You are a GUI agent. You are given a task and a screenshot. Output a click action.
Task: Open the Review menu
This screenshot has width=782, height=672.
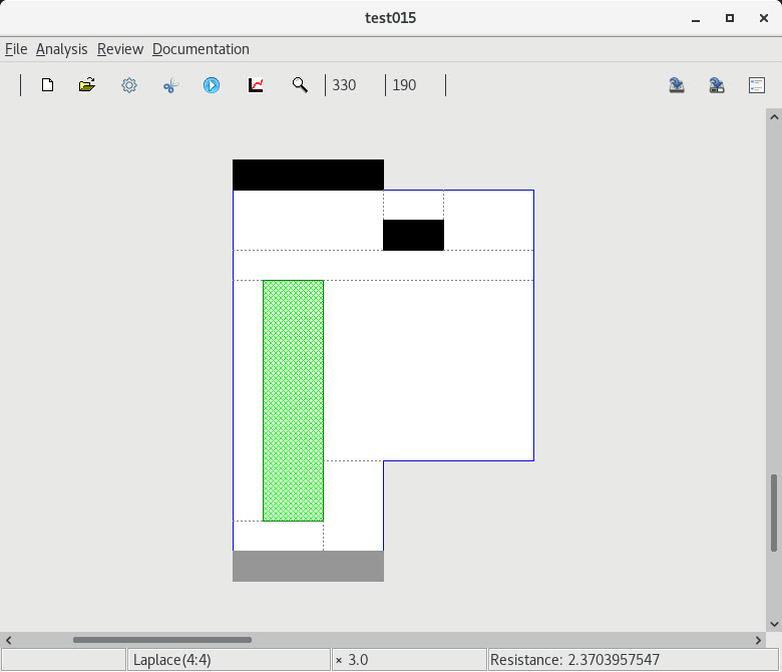click(120, 49)
